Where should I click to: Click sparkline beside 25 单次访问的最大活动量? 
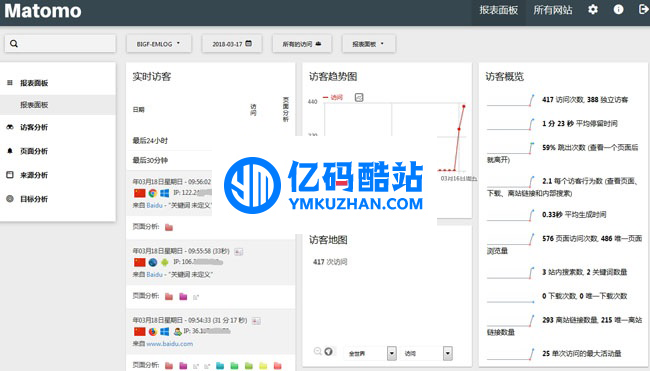click(x=510, y=354)
